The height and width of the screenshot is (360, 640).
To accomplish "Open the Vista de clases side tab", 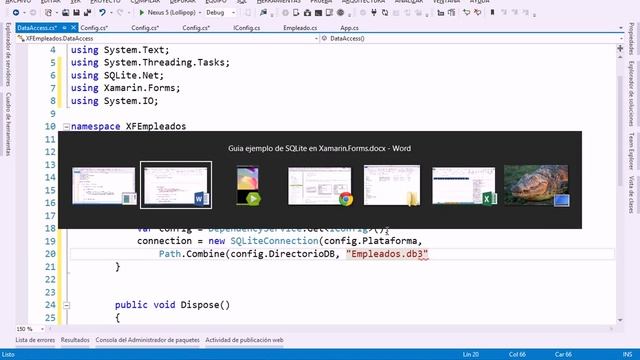I will (x=631, y=195).
